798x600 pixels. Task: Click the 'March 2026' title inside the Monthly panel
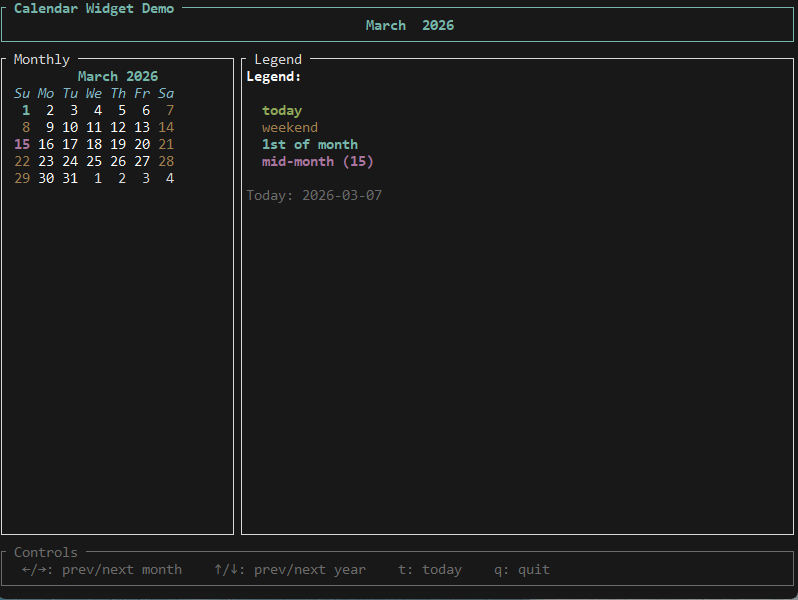118,76
